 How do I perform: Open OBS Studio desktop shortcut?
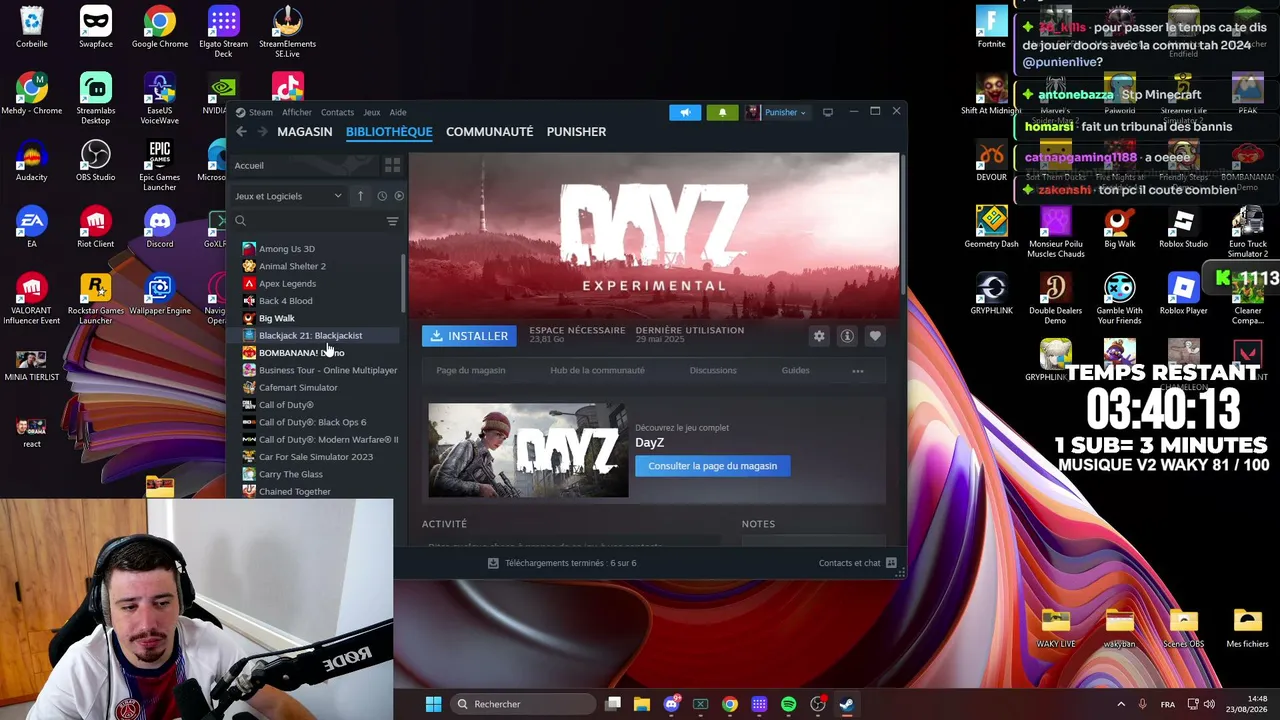(x=95, y=160)
